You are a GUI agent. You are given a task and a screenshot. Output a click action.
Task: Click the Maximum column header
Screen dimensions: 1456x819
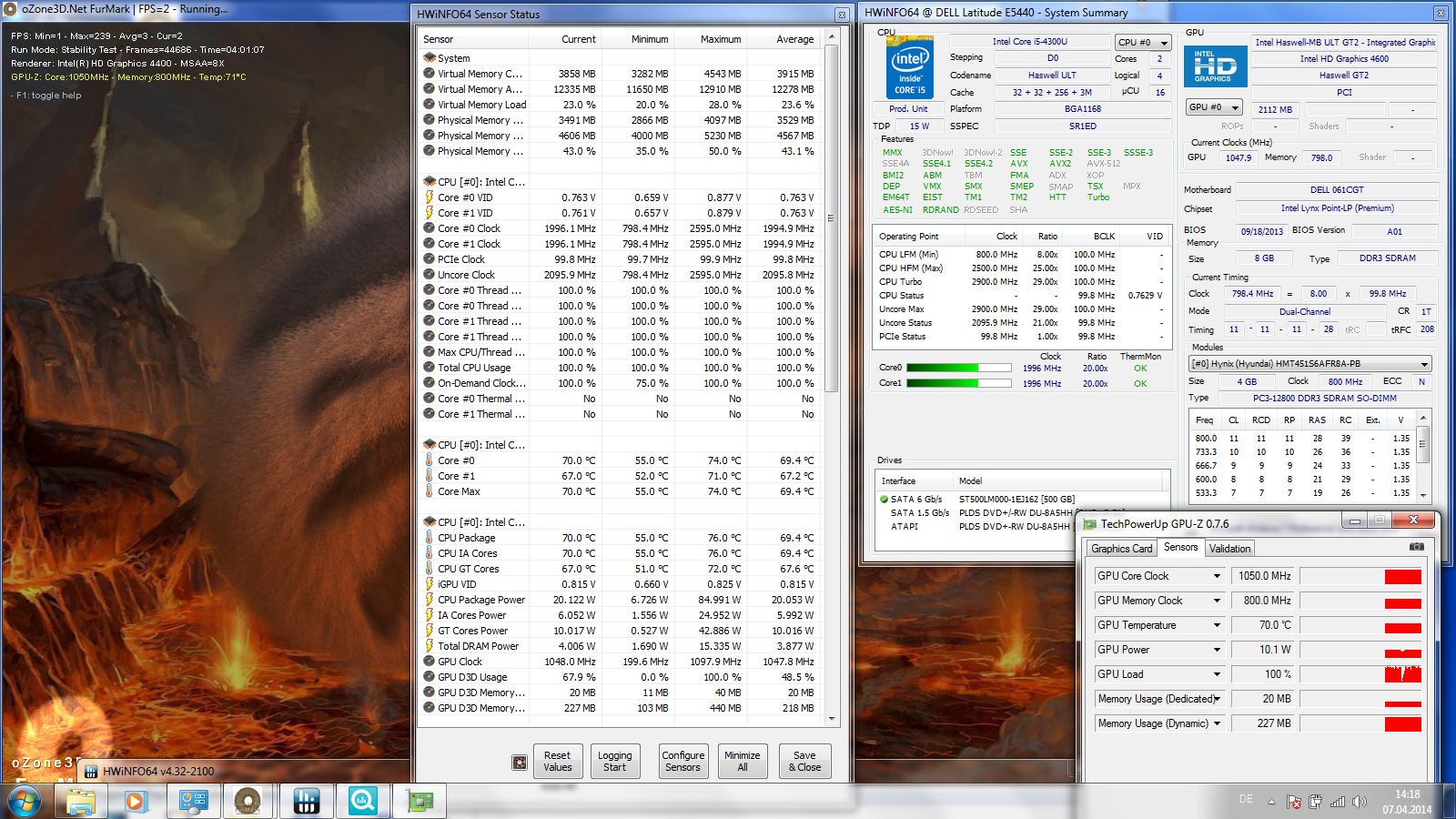pyautogui.click(x=711, y=39)
